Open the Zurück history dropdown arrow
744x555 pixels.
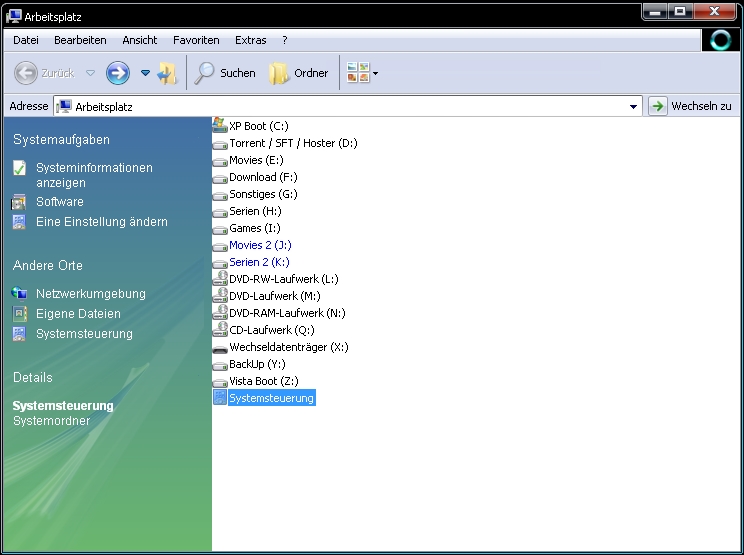tap(90, 73)
